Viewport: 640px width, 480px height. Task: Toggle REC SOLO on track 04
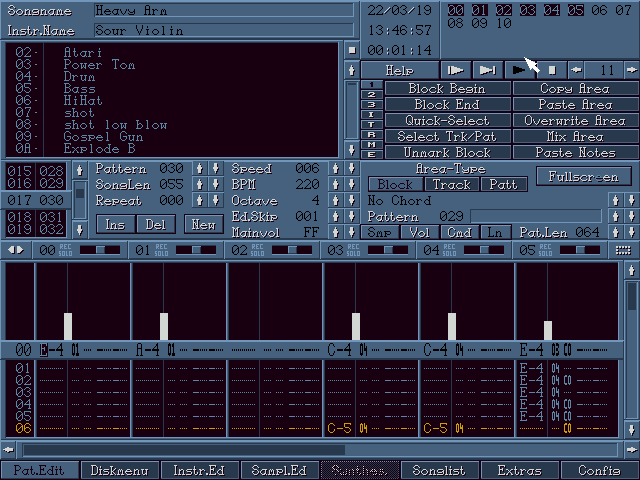[449, 250]
